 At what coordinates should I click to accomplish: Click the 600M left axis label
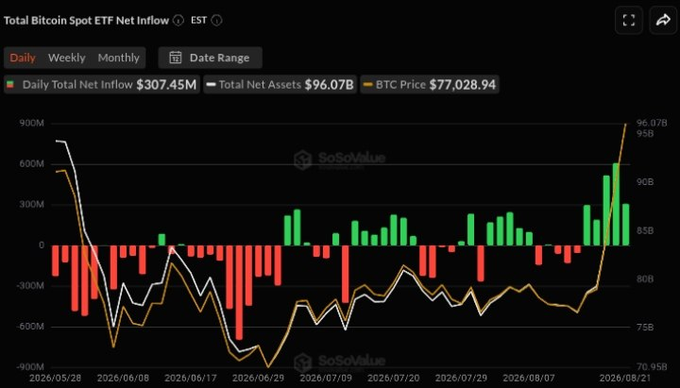(31, 164)
